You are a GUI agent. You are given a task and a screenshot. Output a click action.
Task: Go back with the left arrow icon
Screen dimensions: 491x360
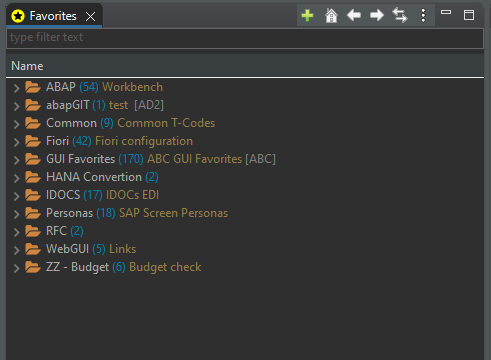pyautogui.click(x=354, y=15)
